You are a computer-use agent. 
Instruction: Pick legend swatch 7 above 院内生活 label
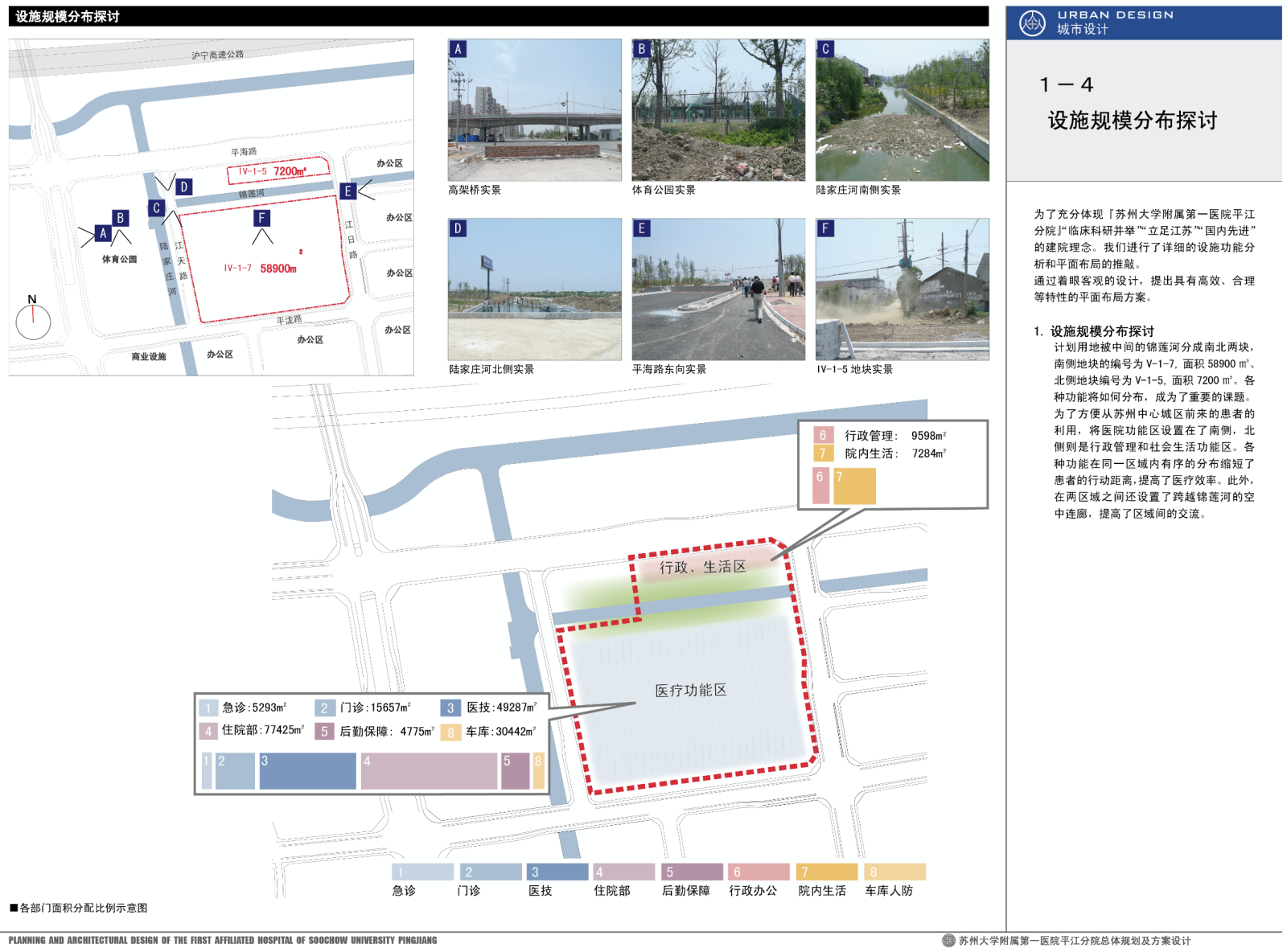pyautogui.click(x=827, y=872)
